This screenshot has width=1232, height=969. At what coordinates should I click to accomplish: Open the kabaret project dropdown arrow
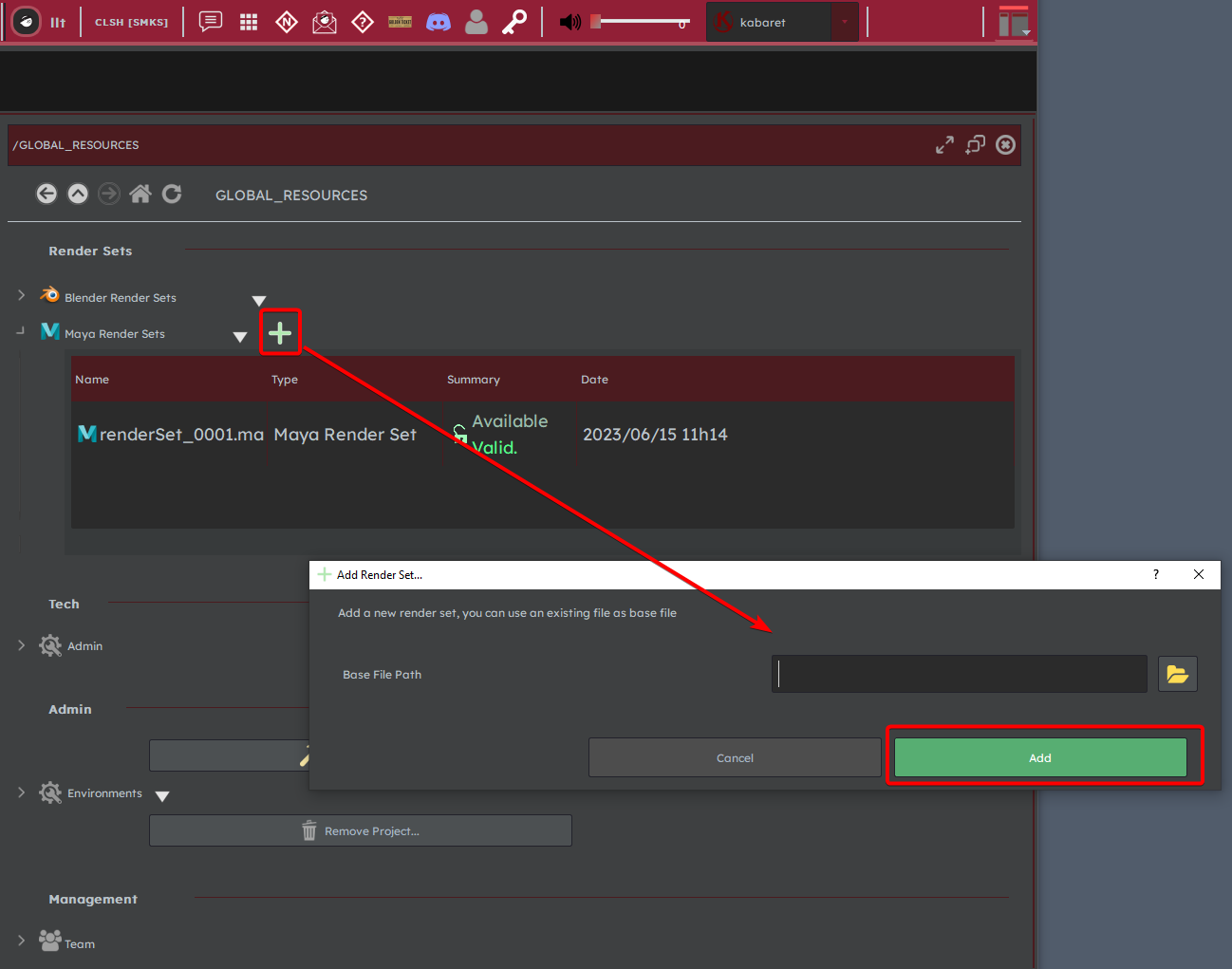[845, 22]
